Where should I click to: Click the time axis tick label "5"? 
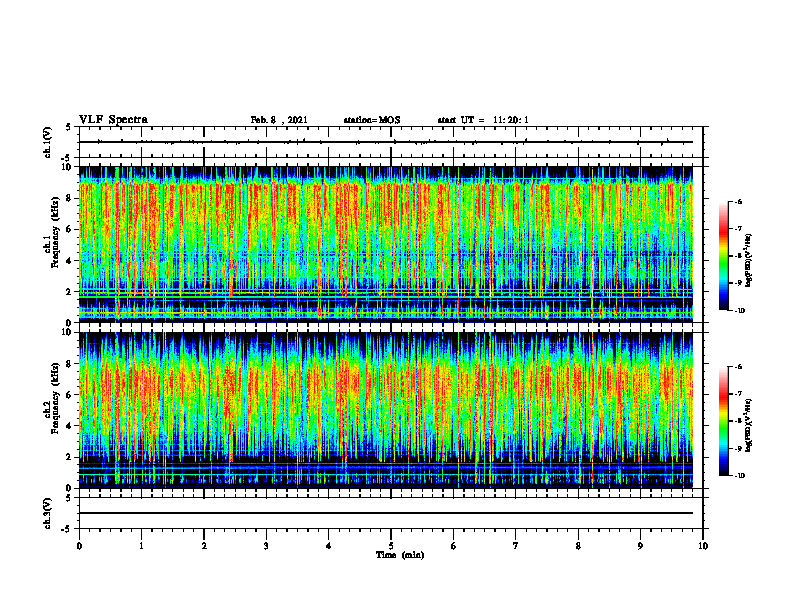[x=391, y=546]
